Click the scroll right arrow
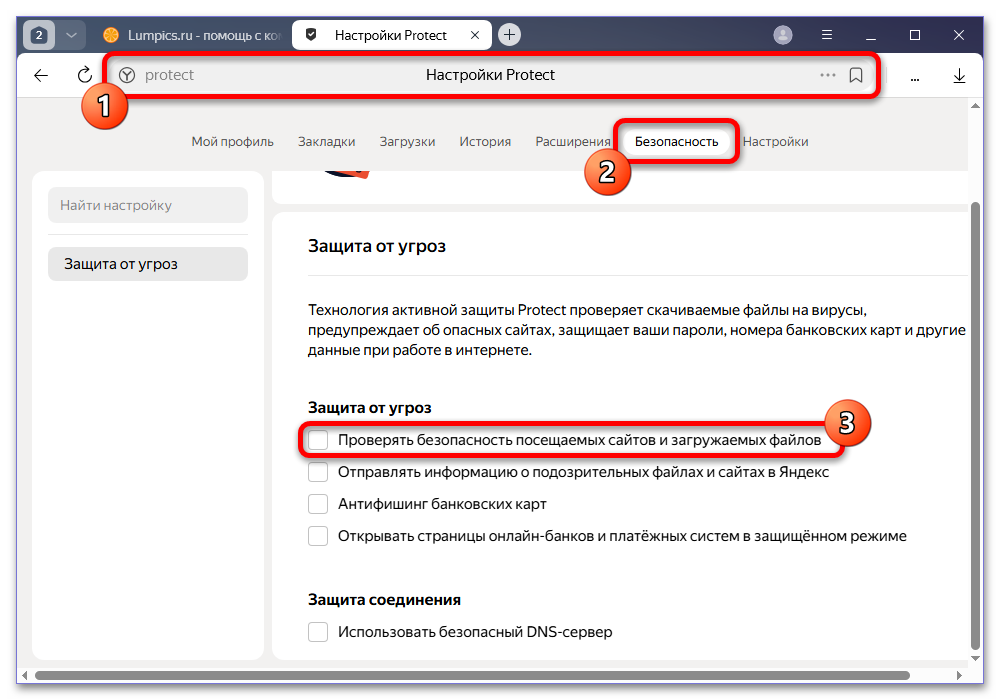 [959, 675]
